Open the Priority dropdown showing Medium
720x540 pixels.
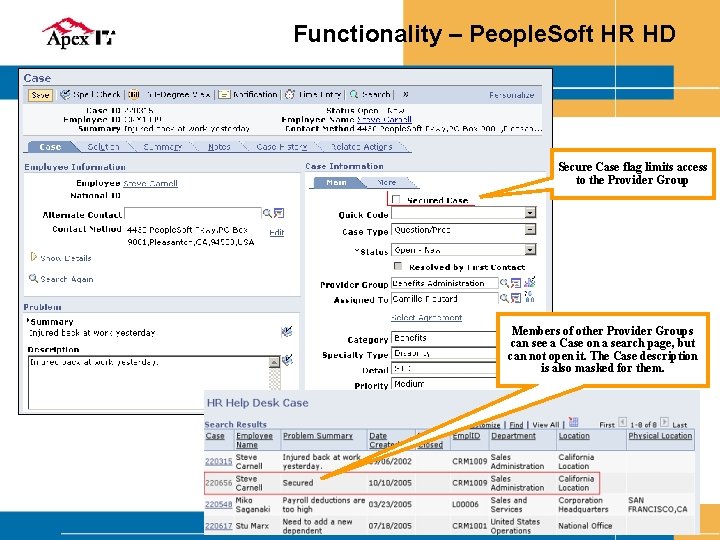[x=444, y=384]
